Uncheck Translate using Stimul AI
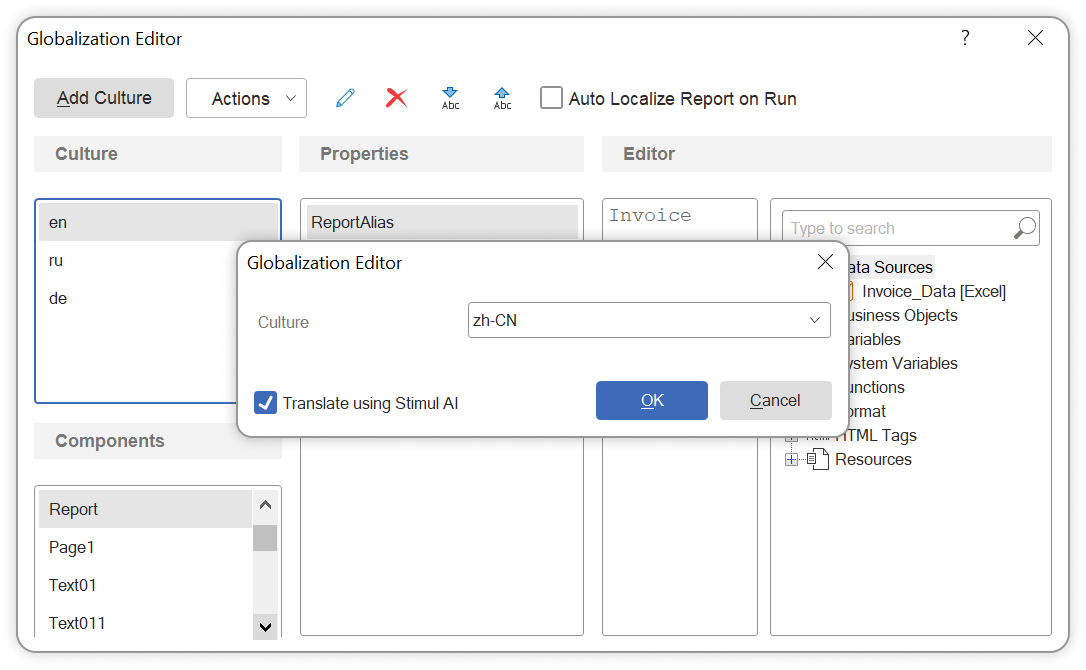This screenshot has width=1086, height=670. point(266,402)
